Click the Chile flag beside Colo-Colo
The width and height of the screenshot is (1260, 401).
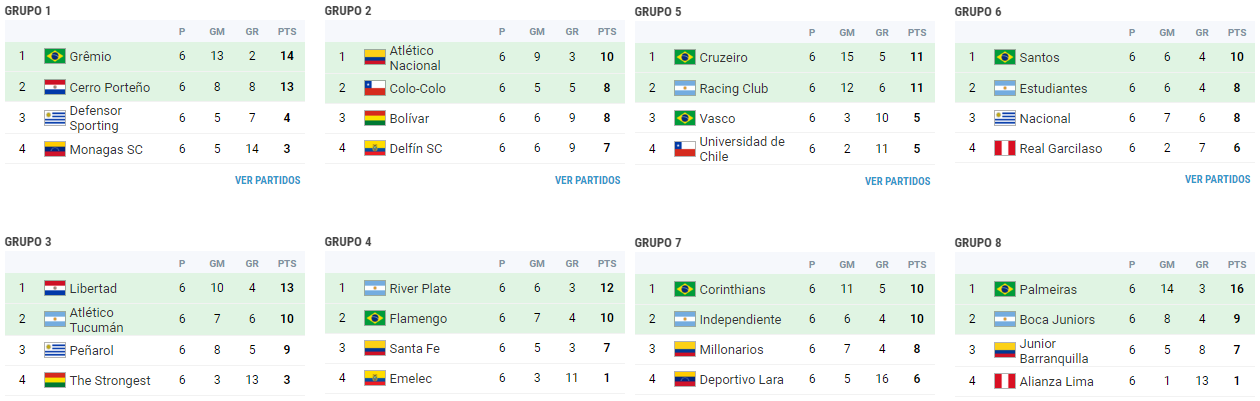pyautogui.click(x=375, y=88)
